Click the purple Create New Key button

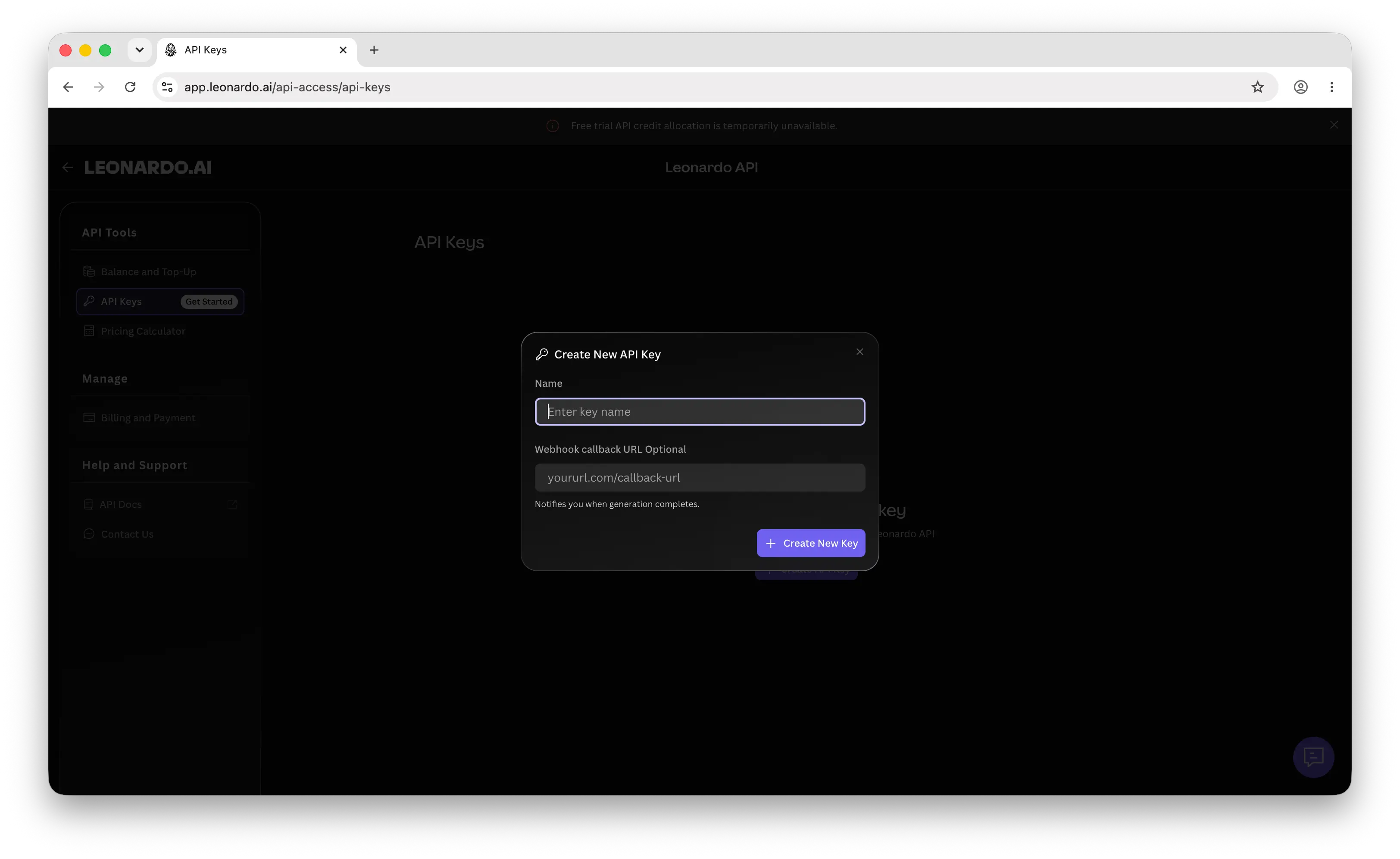pyautogui.click(x=810, y=543)
